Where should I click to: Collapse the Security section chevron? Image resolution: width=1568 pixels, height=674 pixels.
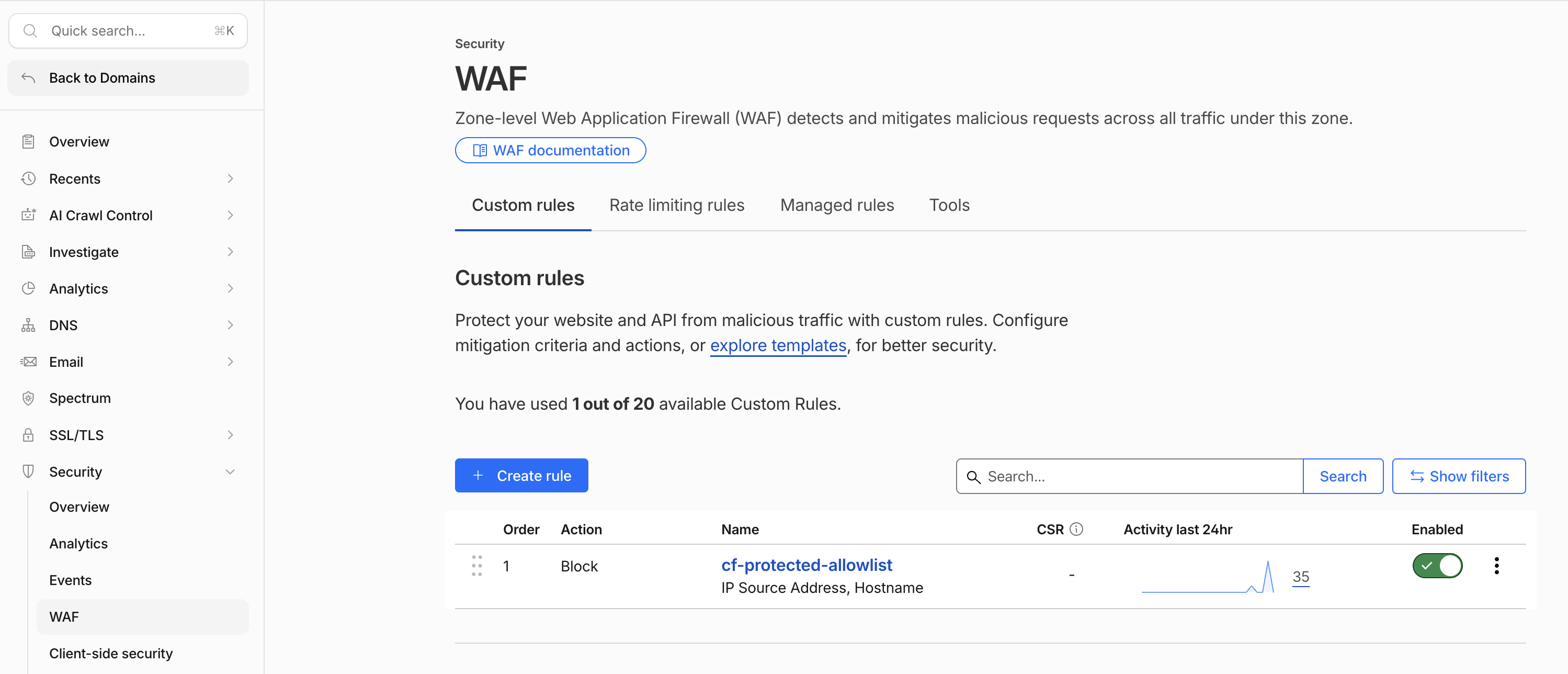tap(230, 472)
